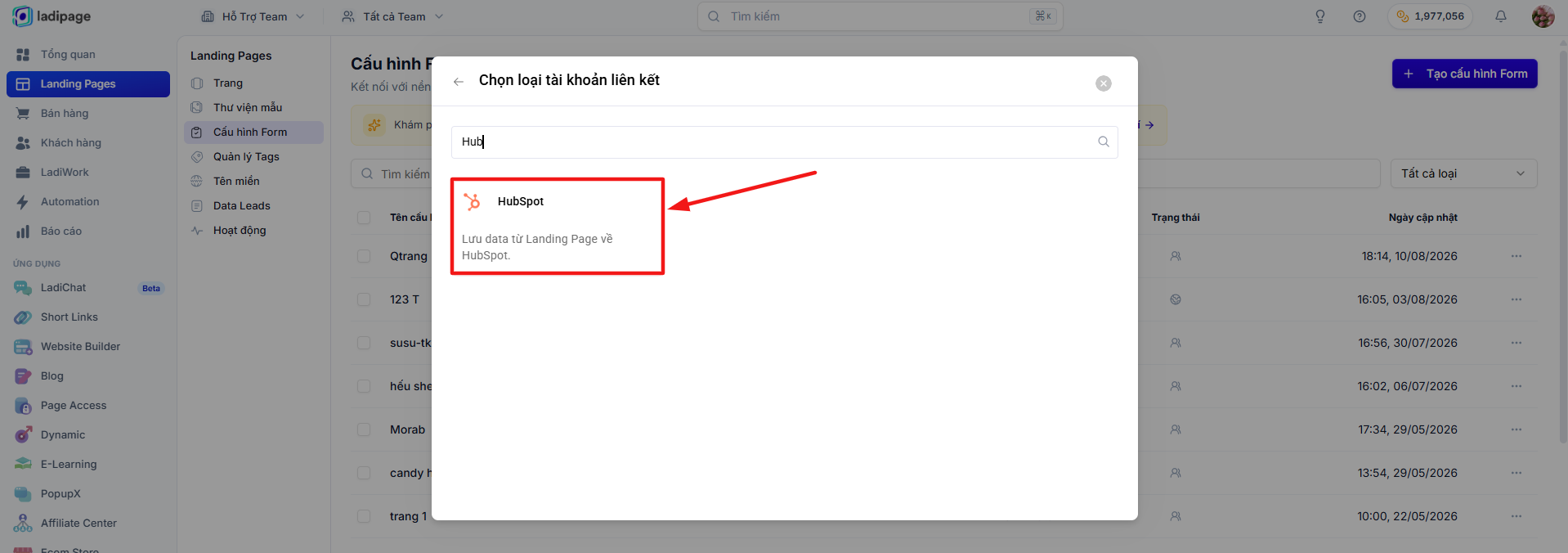Click the HubSpot logo icon
The width and height of the screenshot is (1568, 553).
coord(473,201)
